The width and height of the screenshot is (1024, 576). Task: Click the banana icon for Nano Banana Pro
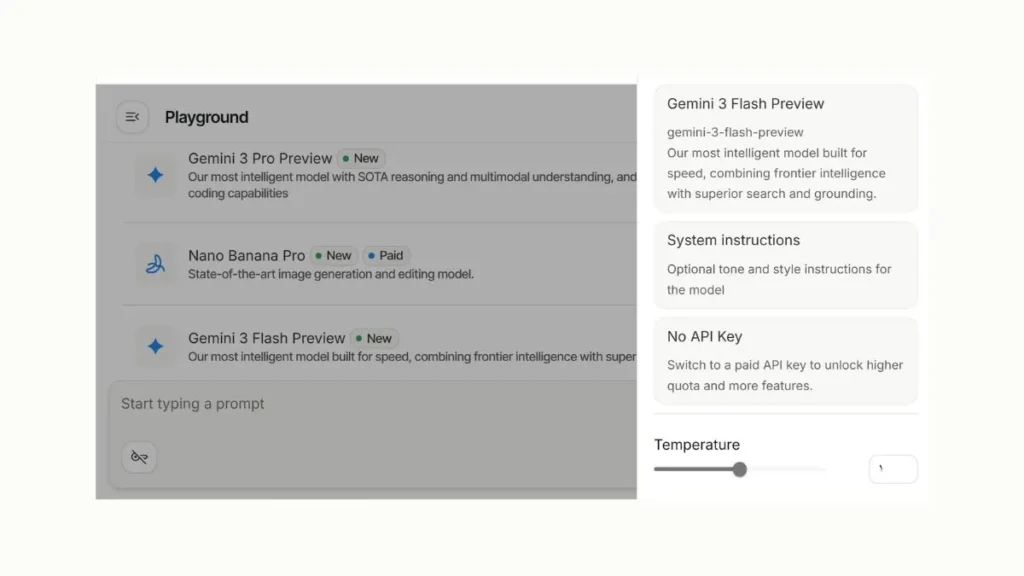(x=154, y=264)
